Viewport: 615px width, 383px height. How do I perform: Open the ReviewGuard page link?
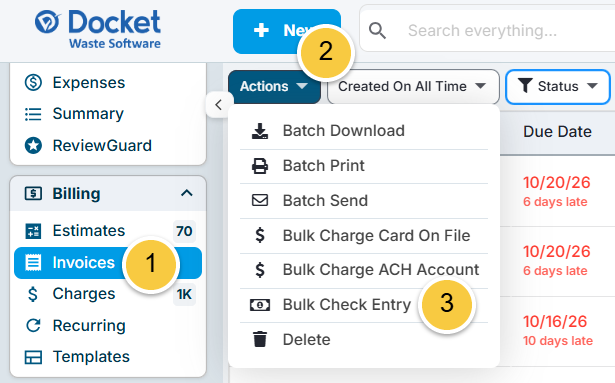[x=102, y=146]
